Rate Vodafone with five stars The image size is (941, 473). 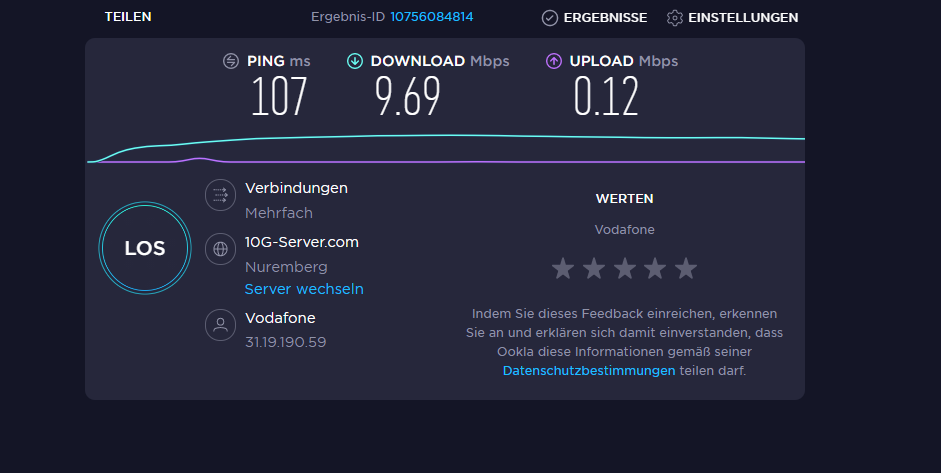pyautogui.click(x=685, y=268)
